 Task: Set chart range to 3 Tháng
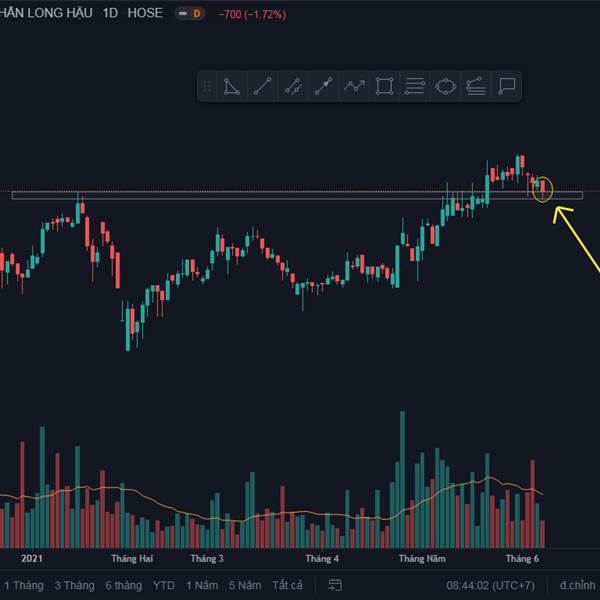(x=74, y=585)
